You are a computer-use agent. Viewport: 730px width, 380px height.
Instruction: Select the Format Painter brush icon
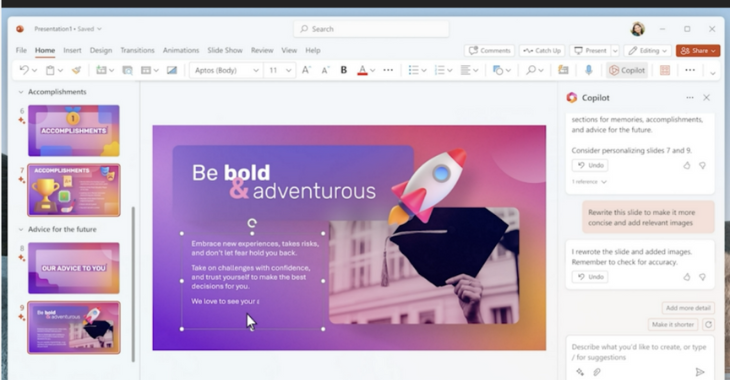coord(76,70)
